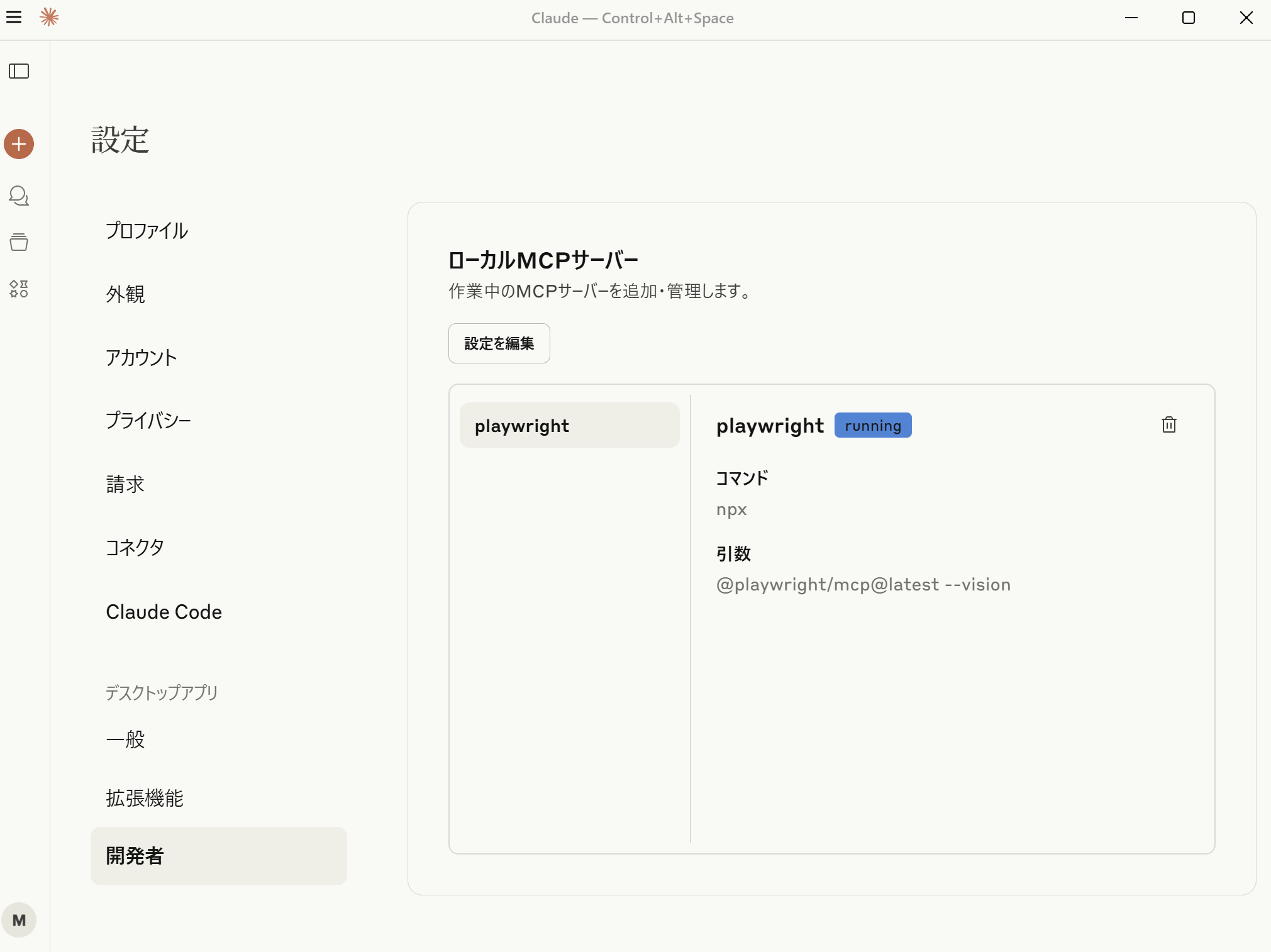Open the 外観 settings section
The image size is (1271, 952).
[218, 294]
